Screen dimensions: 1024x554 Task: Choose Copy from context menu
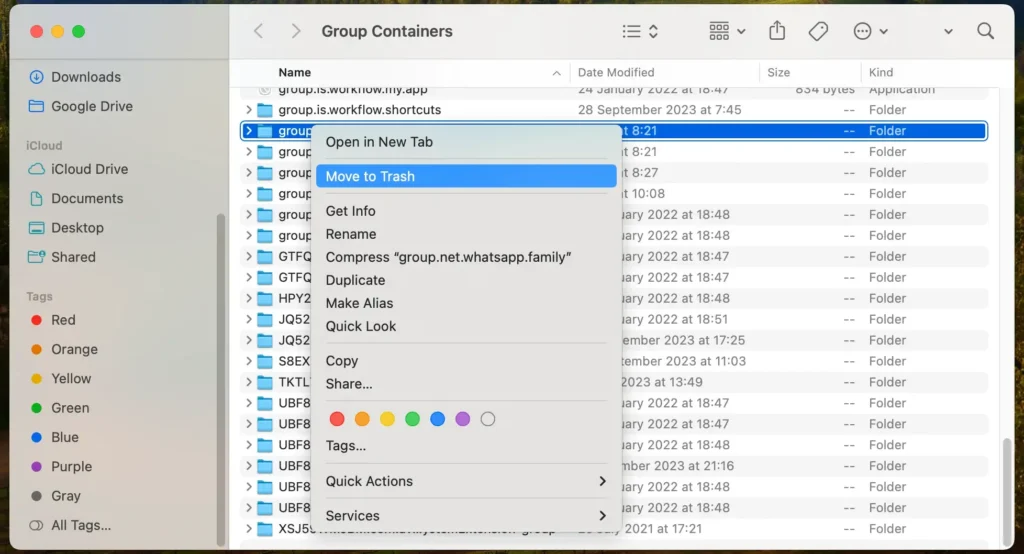coord(466,361)
